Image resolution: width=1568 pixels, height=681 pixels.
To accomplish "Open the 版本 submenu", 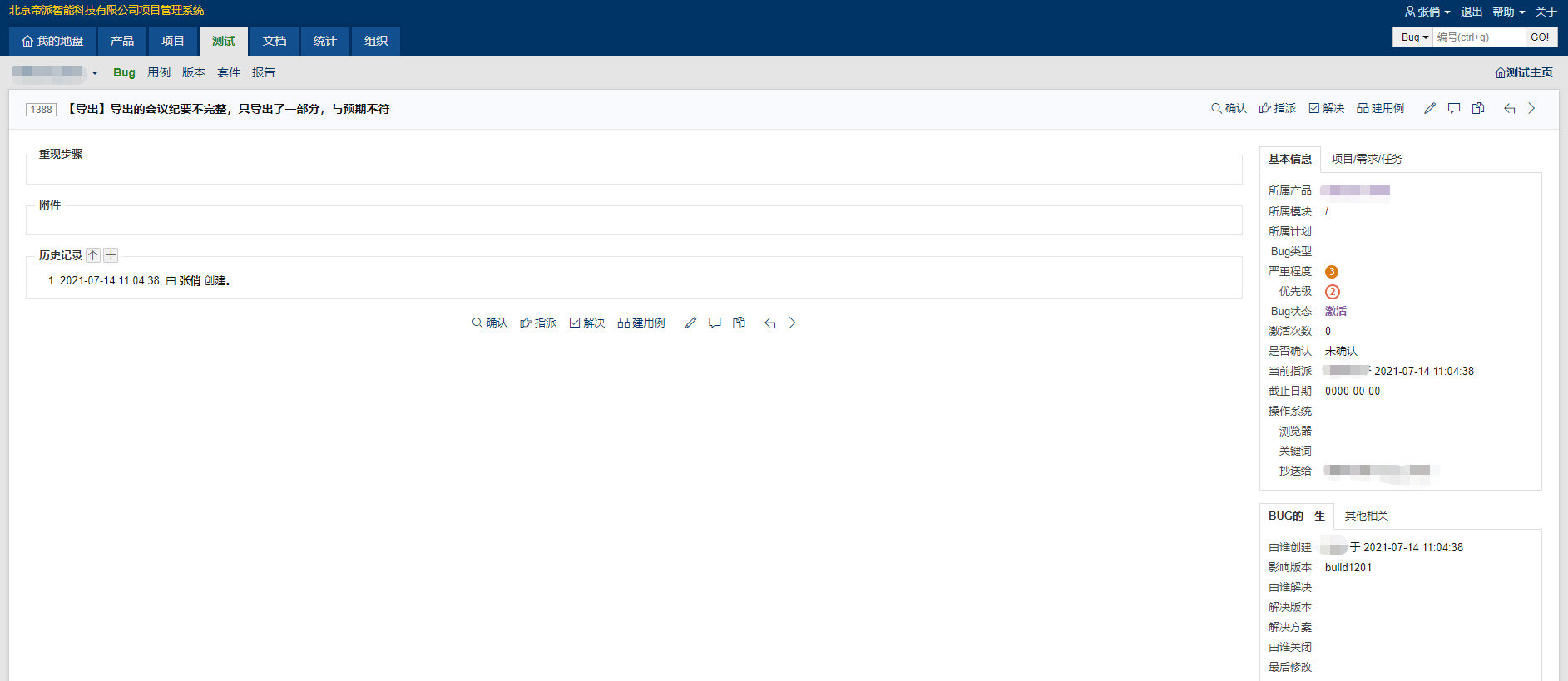I will [x=194, y=73].
